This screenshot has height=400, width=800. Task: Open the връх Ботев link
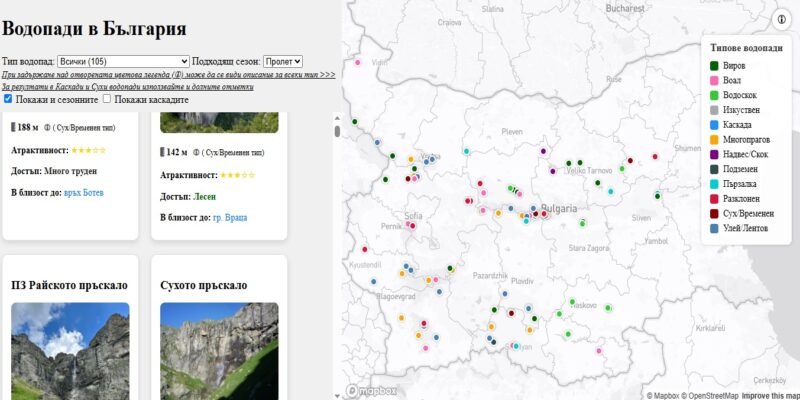pos(84,193)
